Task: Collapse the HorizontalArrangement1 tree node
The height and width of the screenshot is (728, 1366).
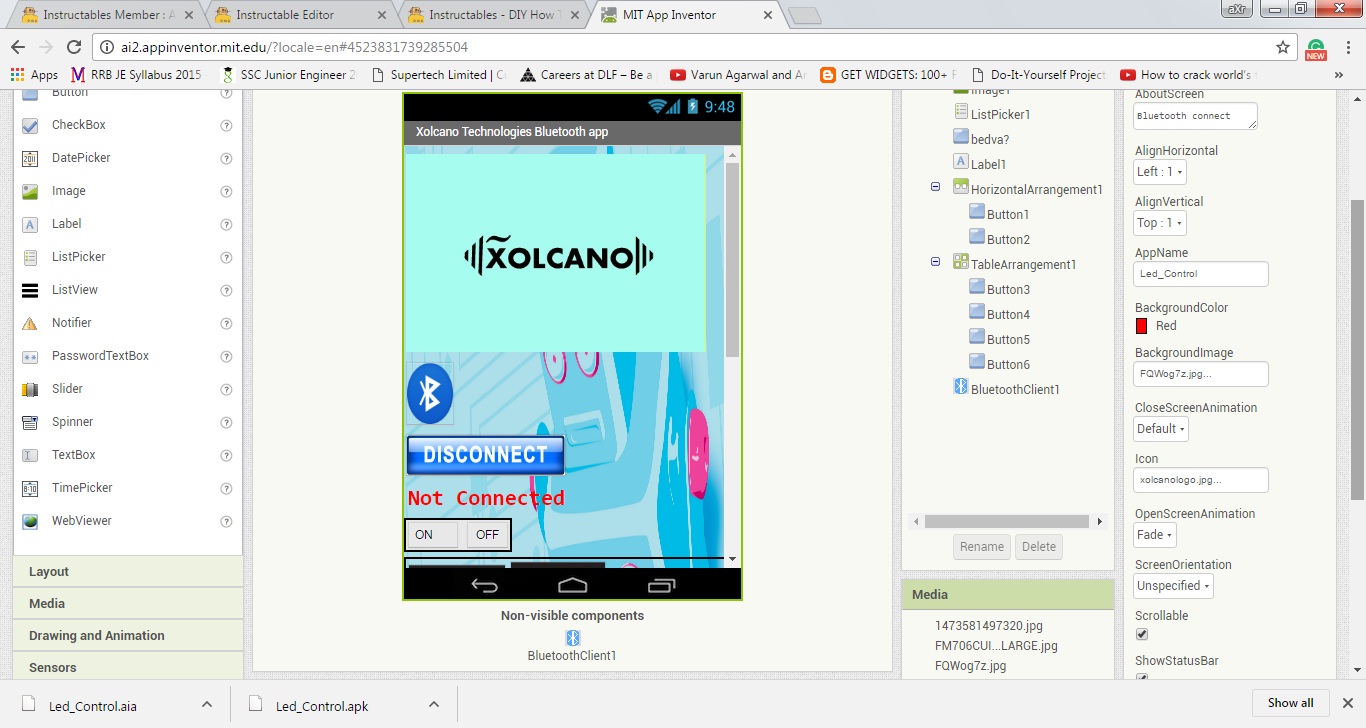Action: pyautogui.click(x=935, y=187)
